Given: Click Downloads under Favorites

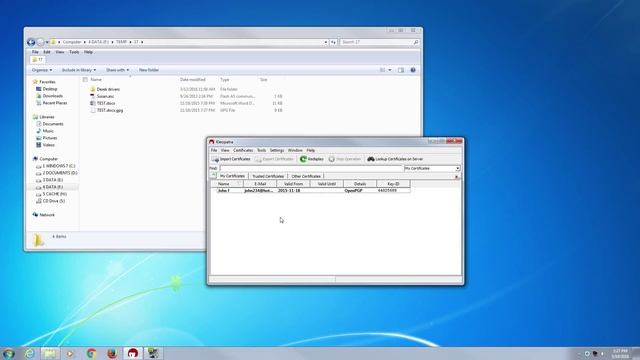Looking at the screenshot, I should (x=53, y=96).
